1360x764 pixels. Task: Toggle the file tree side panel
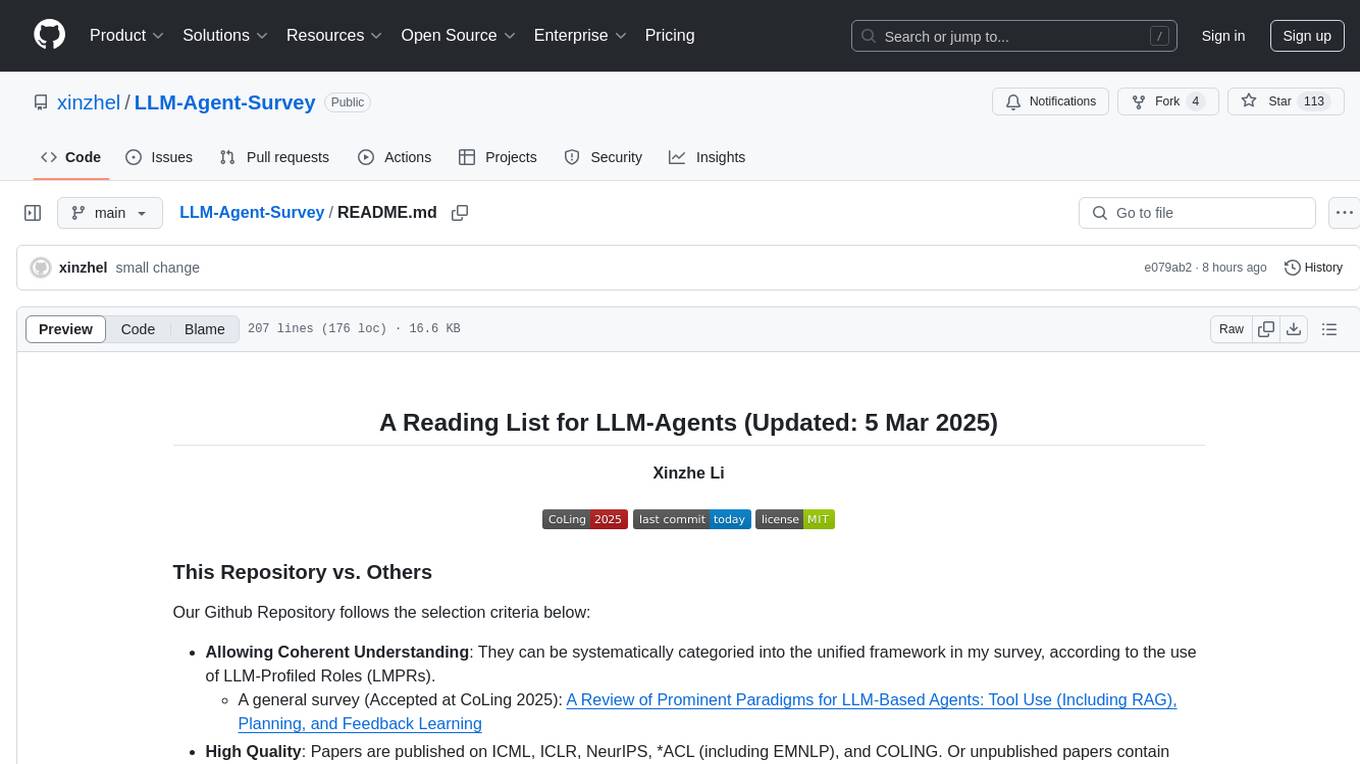coord(33,213)
